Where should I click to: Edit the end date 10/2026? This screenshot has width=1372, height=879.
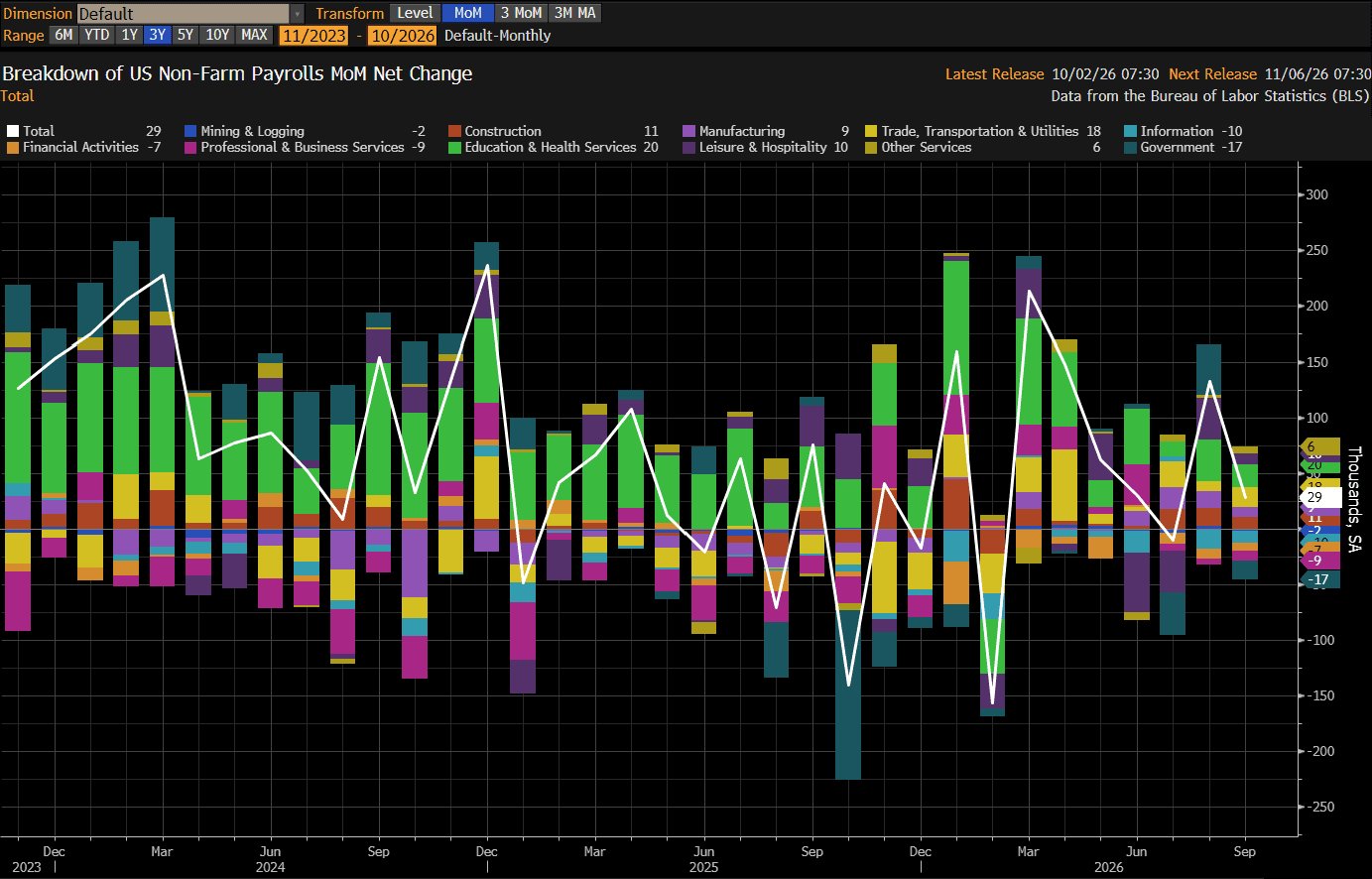pos(402,36)
